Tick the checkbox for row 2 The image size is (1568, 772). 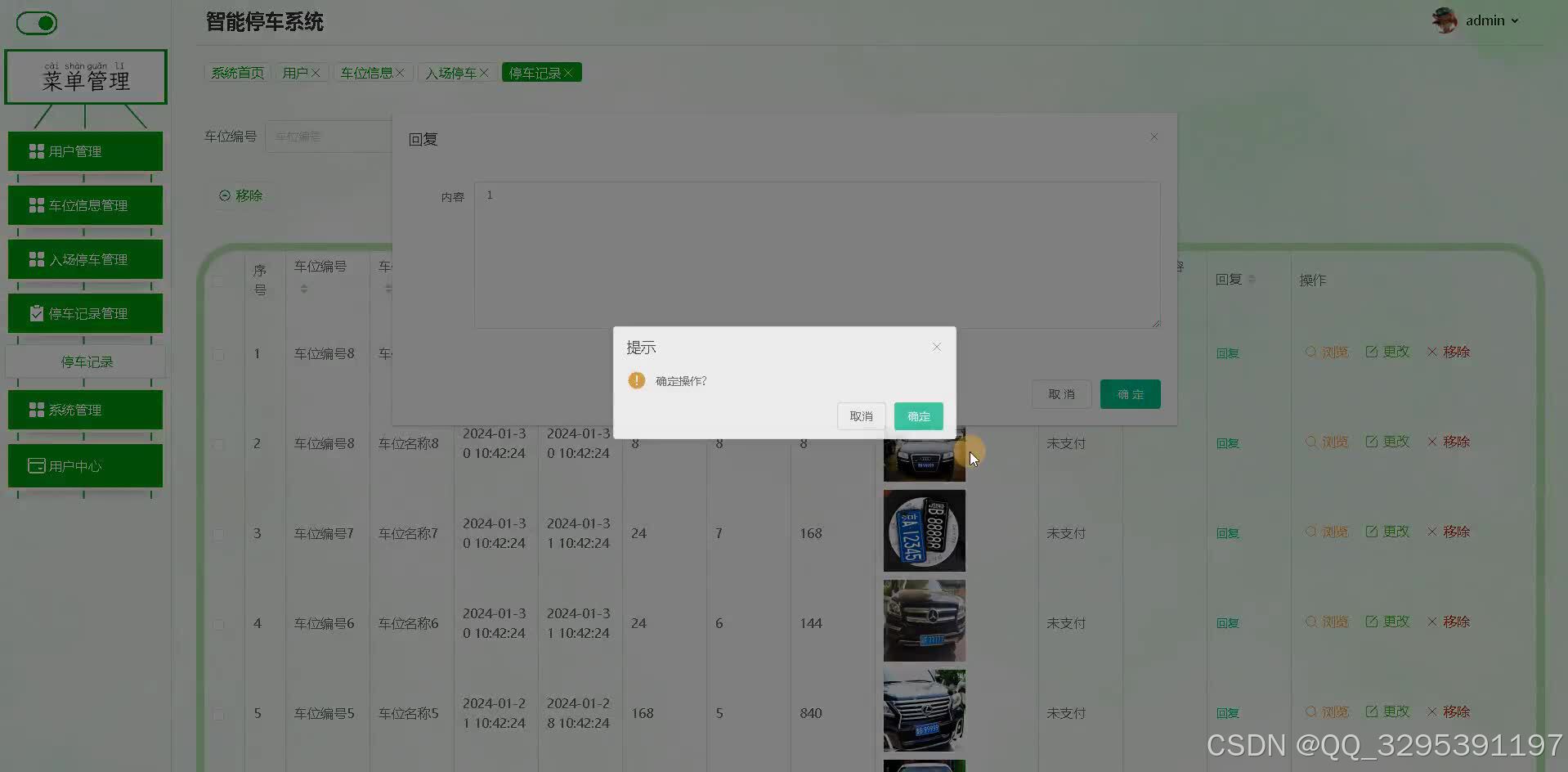tap(218, 444)
